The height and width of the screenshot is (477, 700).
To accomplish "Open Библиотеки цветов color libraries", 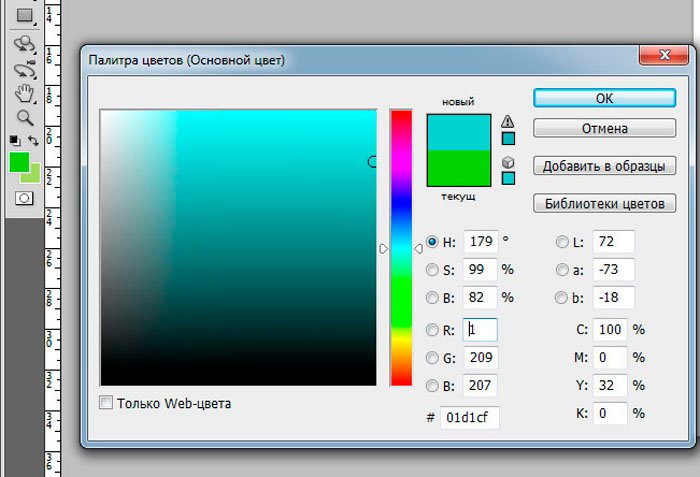I will (x=604, y=204).
